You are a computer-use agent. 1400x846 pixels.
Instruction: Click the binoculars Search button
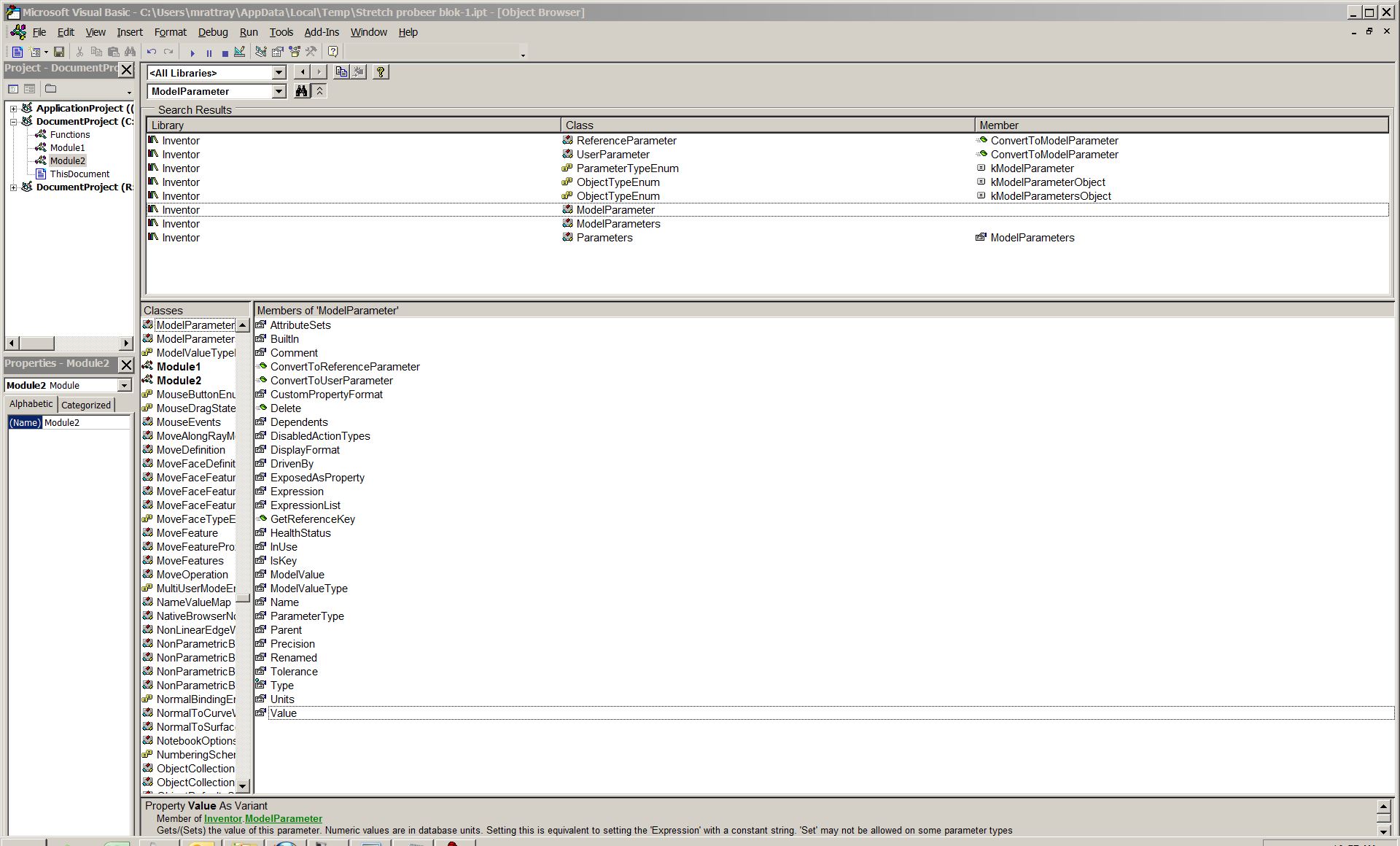point(301,91)
